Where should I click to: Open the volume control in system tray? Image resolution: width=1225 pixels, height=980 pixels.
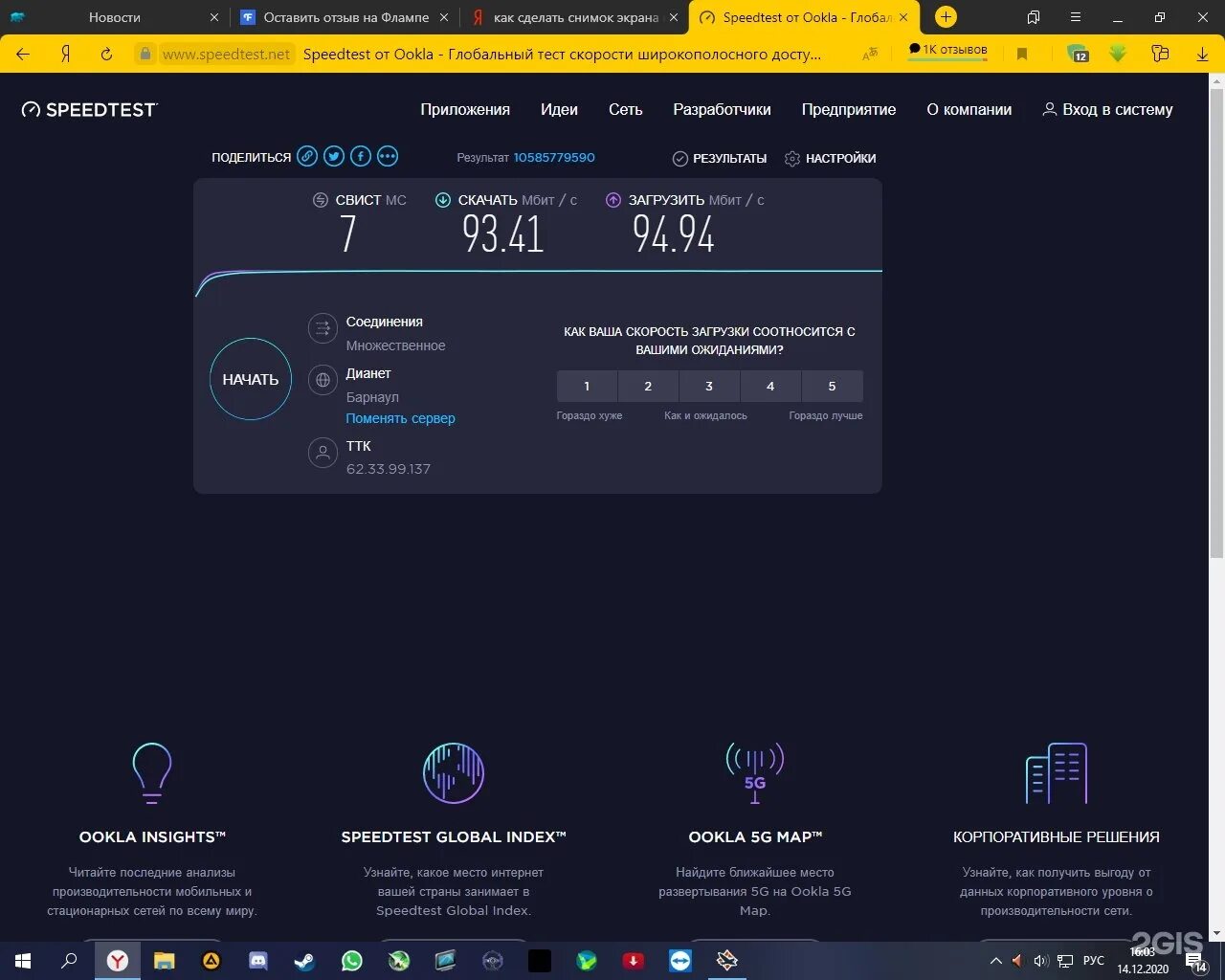click(x=1040, y=960)
